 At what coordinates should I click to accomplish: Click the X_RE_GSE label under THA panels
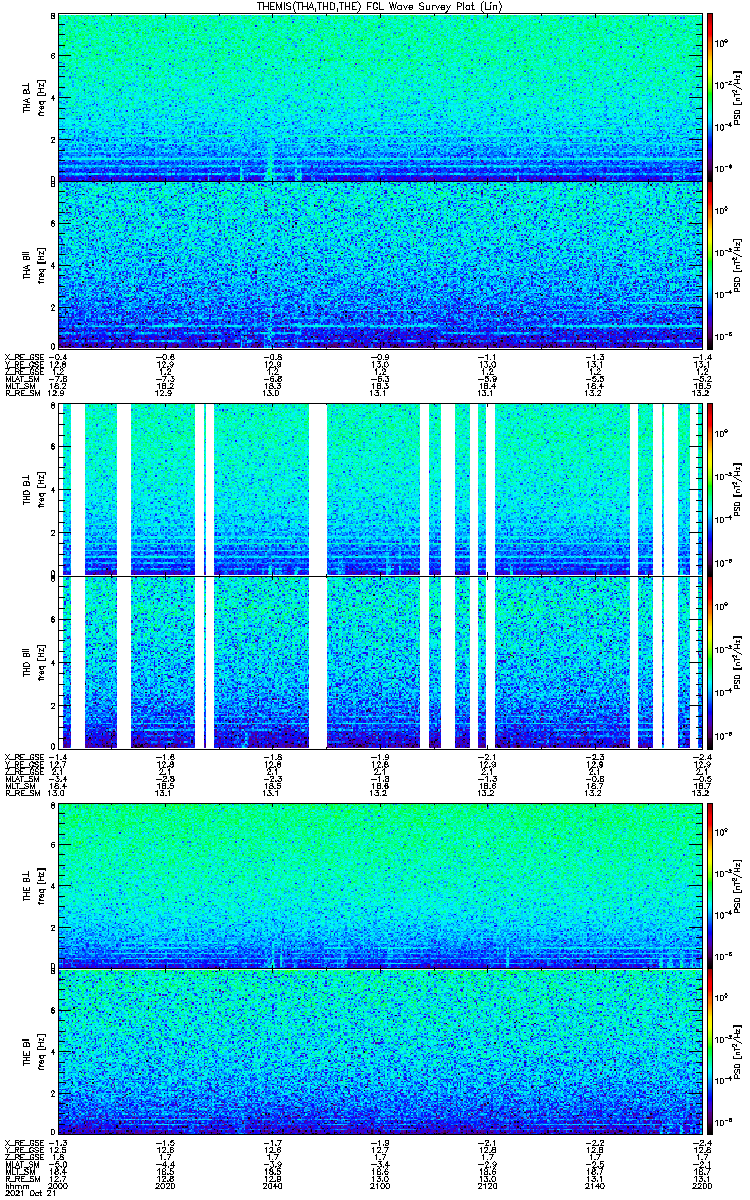pyautogui.click(x=22, y=357)
